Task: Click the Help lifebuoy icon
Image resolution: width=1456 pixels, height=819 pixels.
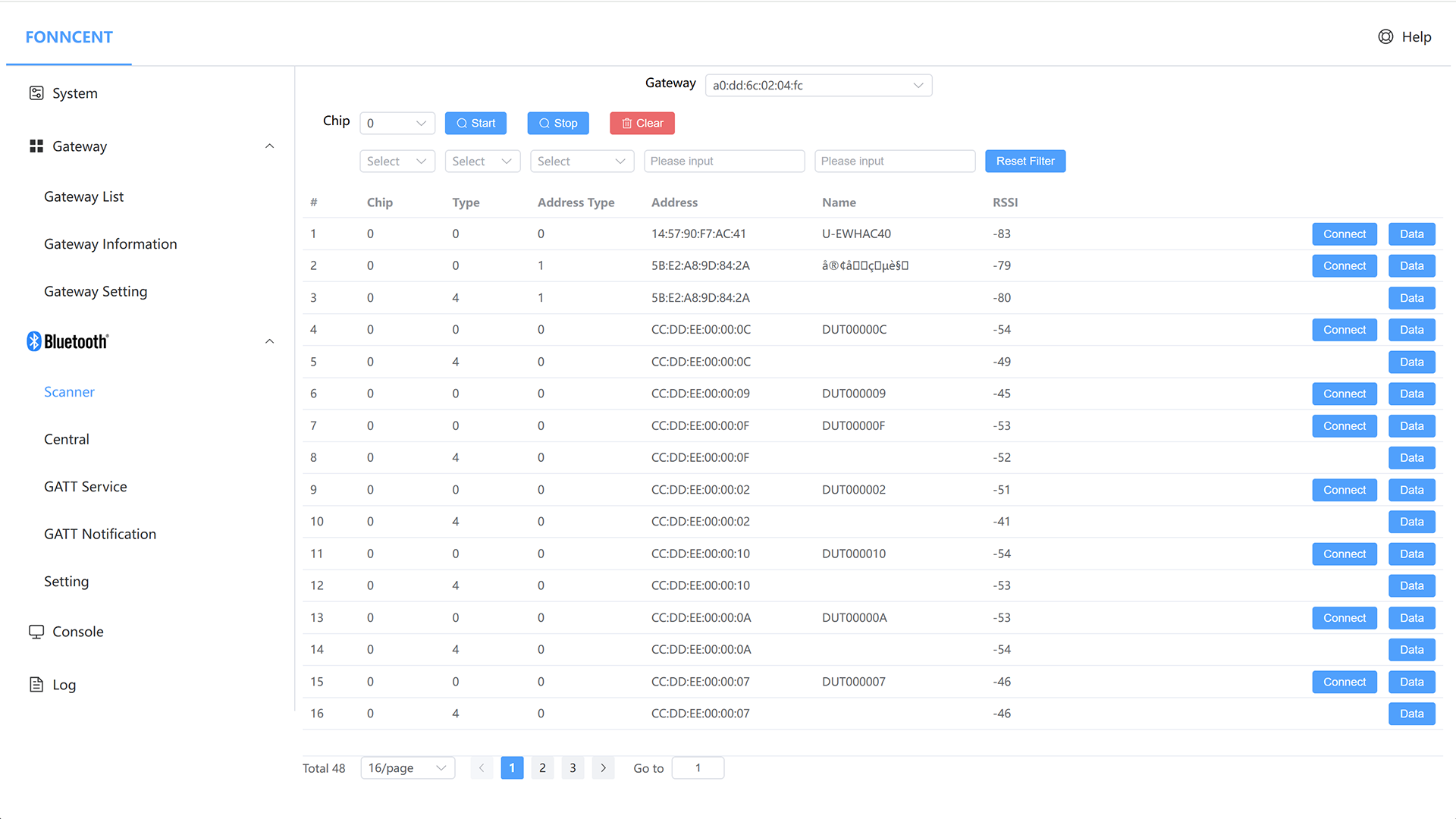Action: click(1385, 37)
